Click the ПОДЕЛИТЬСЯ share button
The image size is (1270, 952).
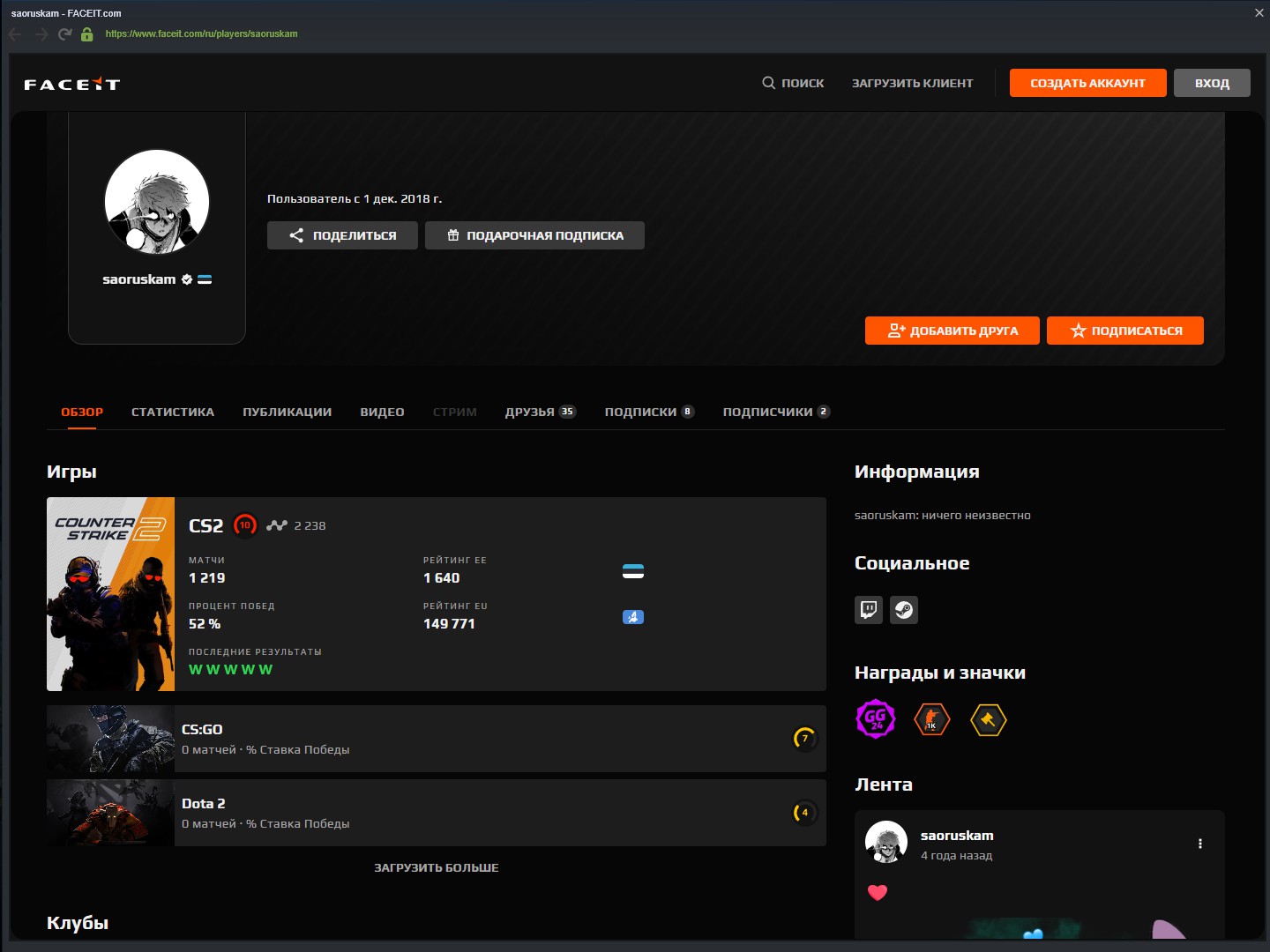[342, 235]
